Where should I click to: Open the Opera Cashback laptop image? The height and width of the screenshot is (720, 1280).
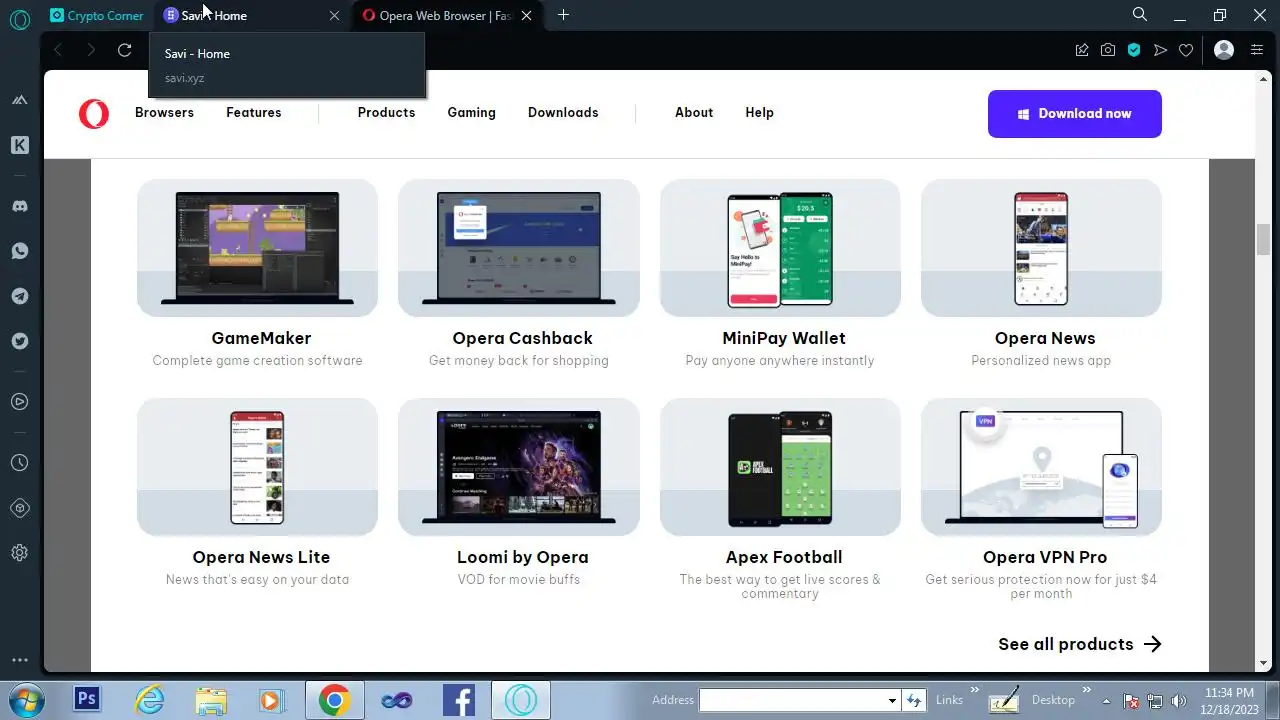click(x=519, y=248)
